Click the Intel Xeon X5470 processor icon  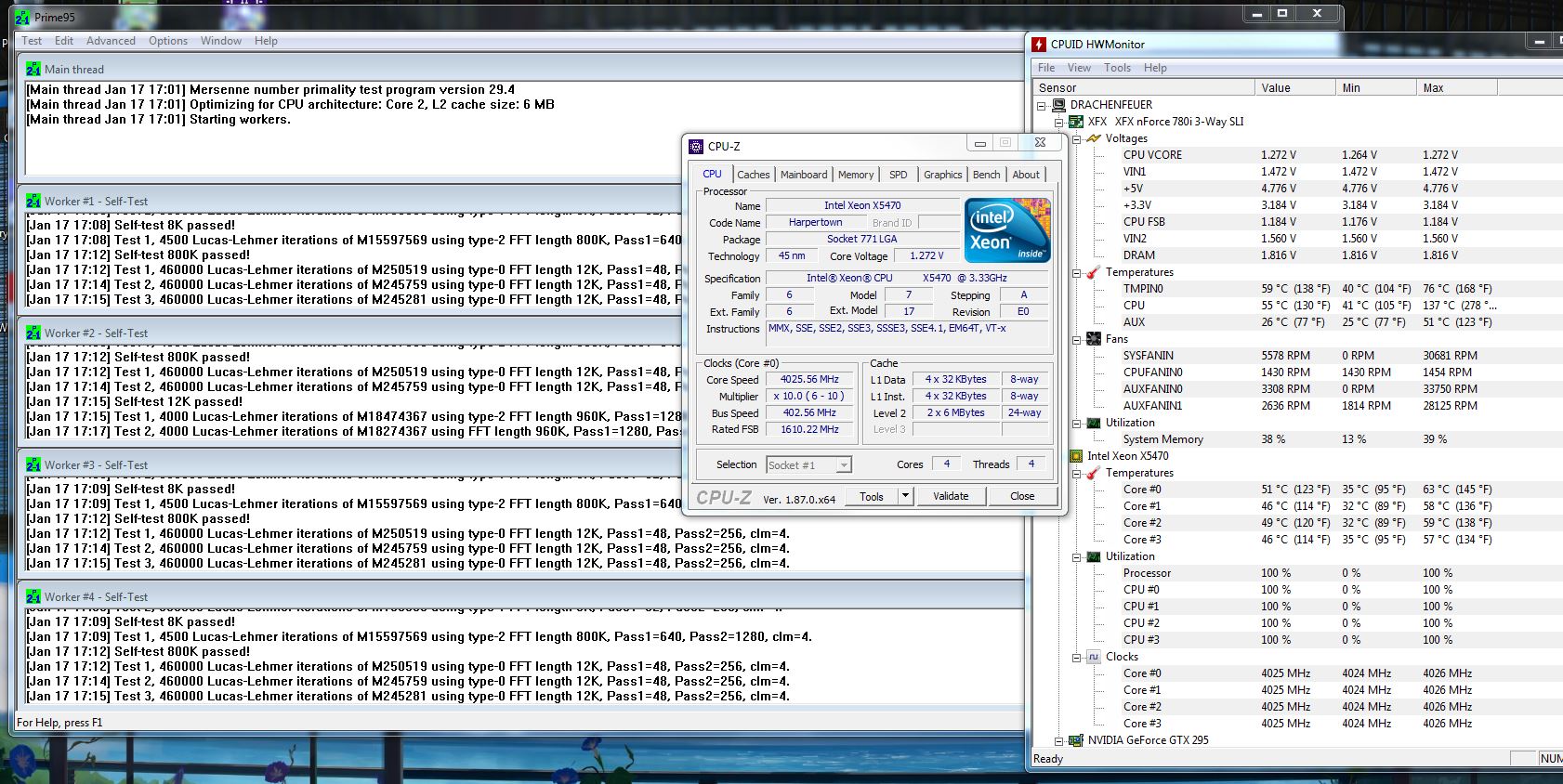[1076, 456]
